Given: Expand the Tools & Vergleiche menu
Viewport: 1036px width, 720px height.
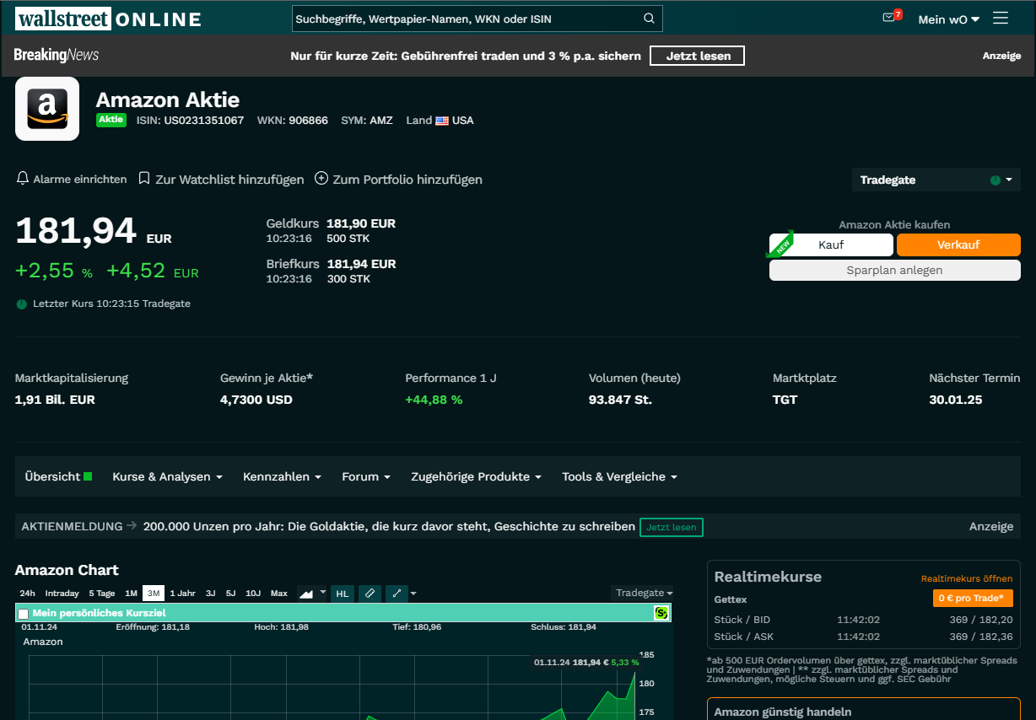Looking at the screenshot, I should coord(620,476).
